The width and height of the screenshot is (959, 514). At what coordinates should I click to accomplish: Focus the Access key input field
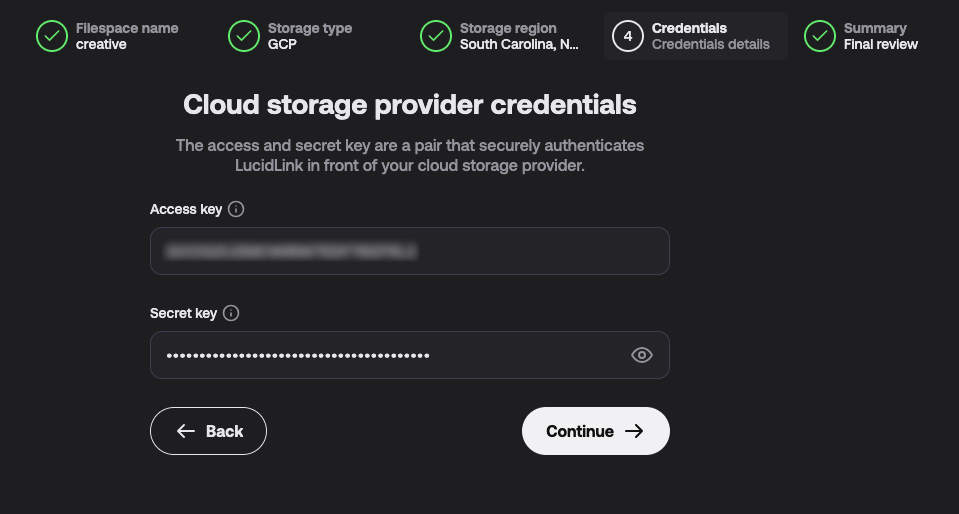[x=410, y=251]
